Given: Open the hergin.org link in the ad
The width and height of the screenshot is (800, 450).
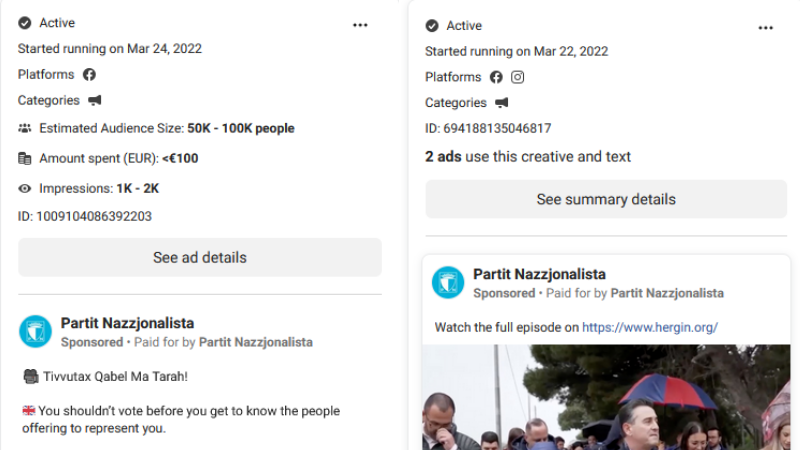Looking at the screenshot, I should point(649,327).
